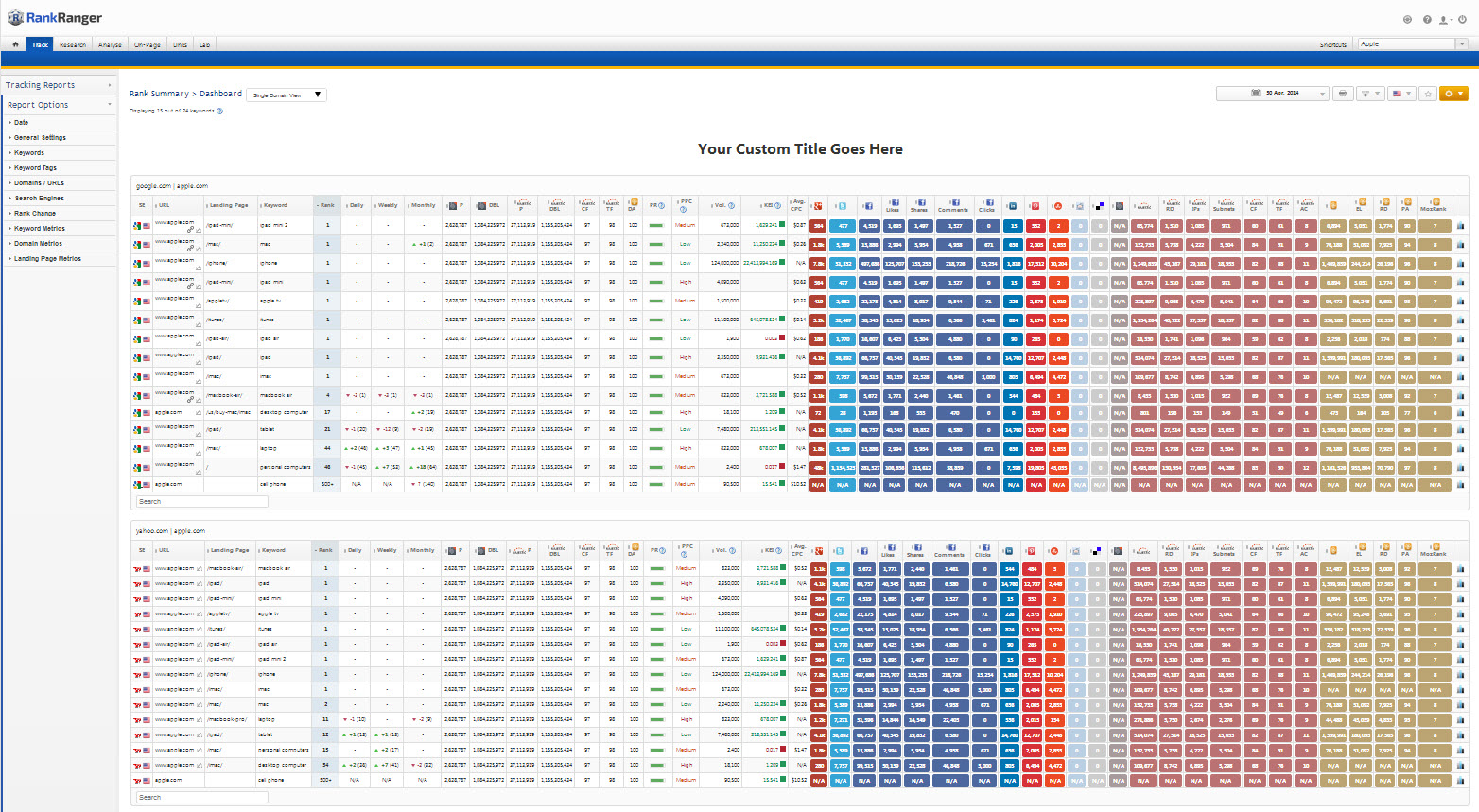This screenshot has height=812, width=1479.
Task: Click Search field below Google table
Action: tap(201, 502)
